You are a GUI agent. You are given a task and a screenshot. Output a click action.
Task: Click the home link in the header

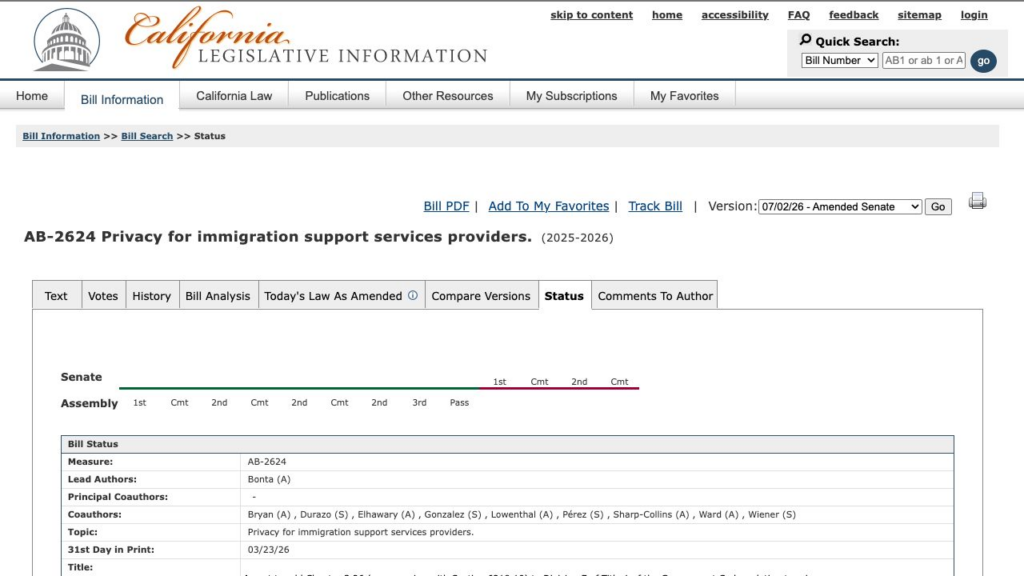667,15
